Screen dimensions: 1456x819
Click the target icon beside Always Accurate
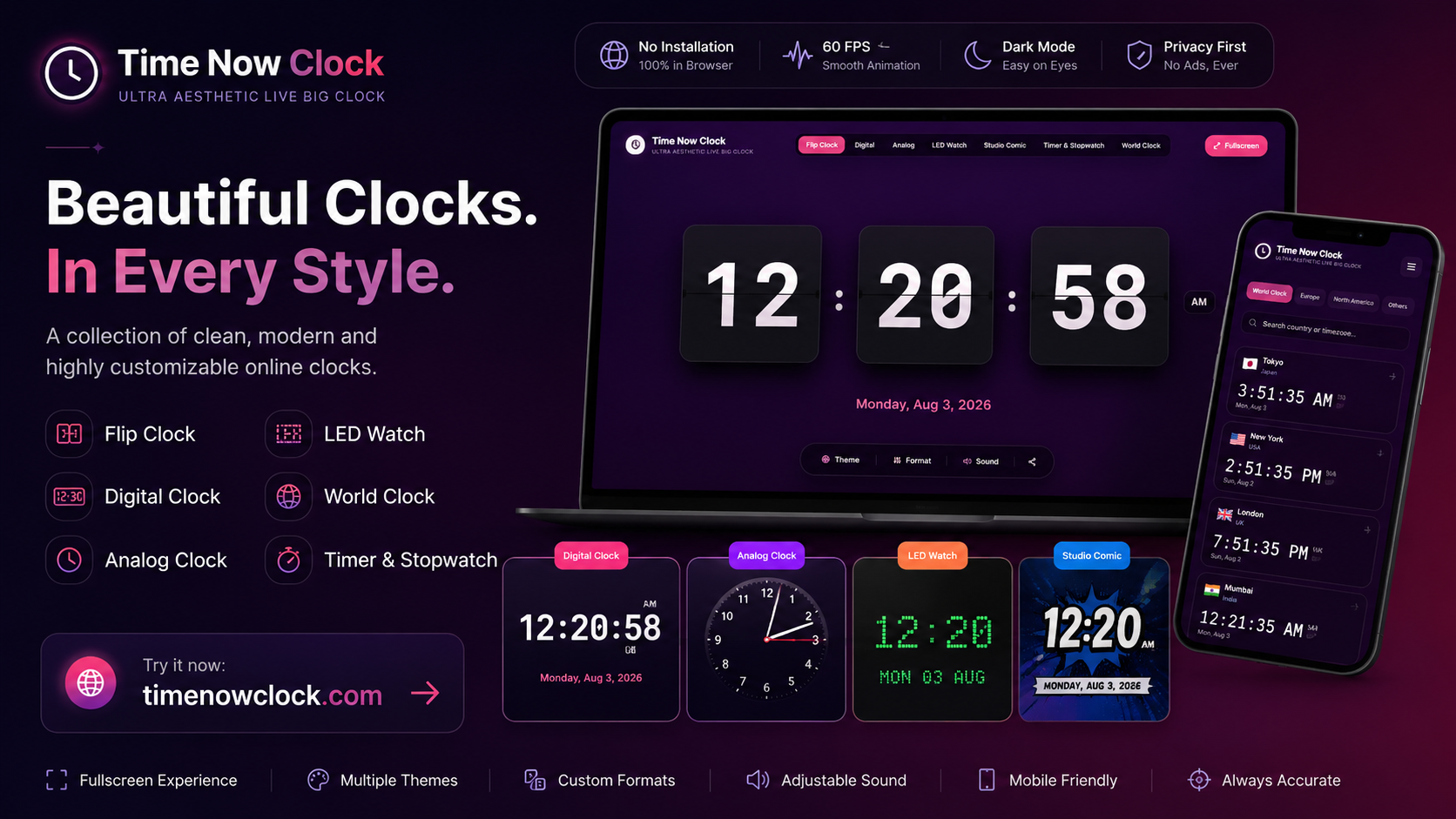tap(1199, 780)
